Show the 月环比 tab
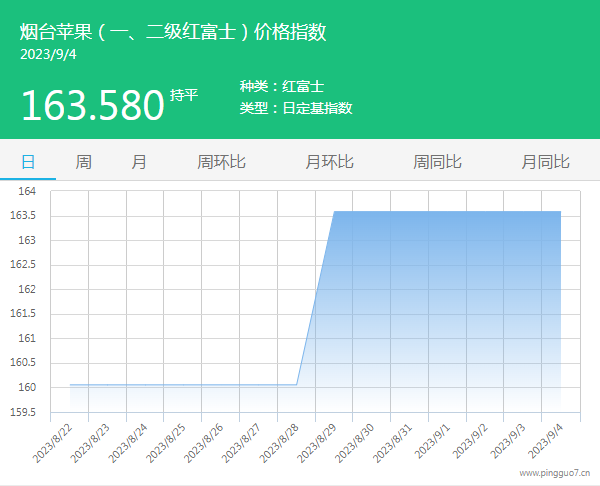The height and width of the screenshot is (486, 600). [x=329, y=161]
